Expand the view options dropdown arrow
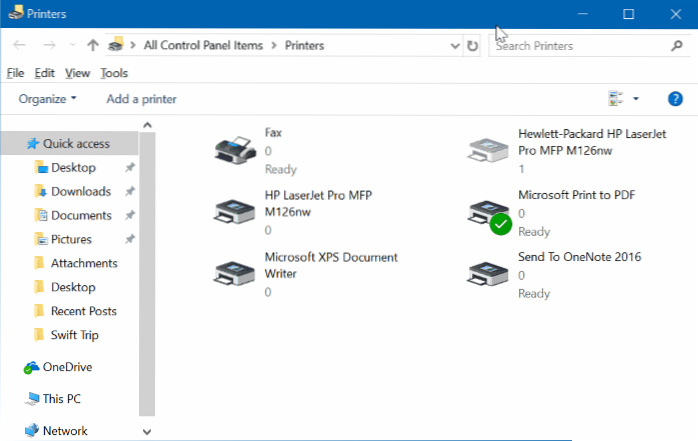 coord(636,99)
